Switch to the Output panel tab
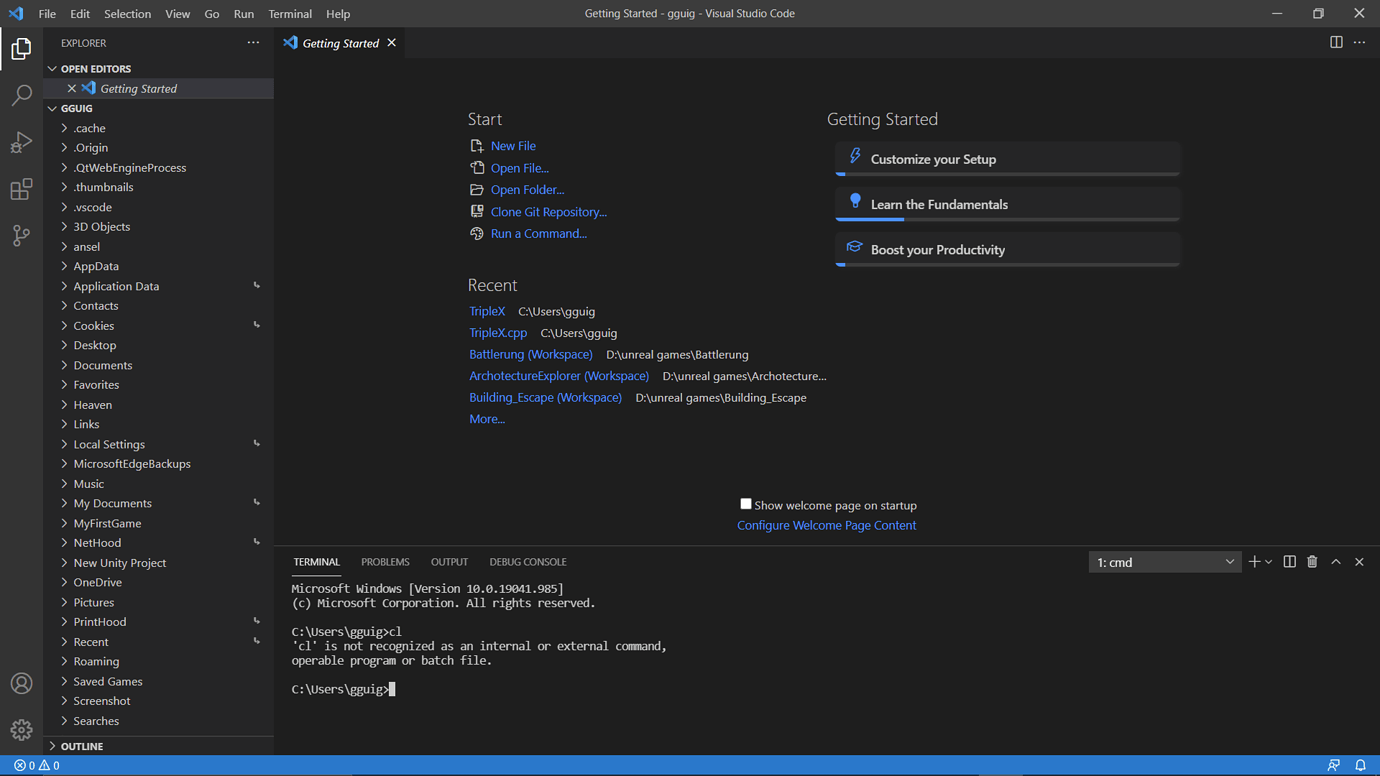 pyautogui.click(x=449, y=562)
